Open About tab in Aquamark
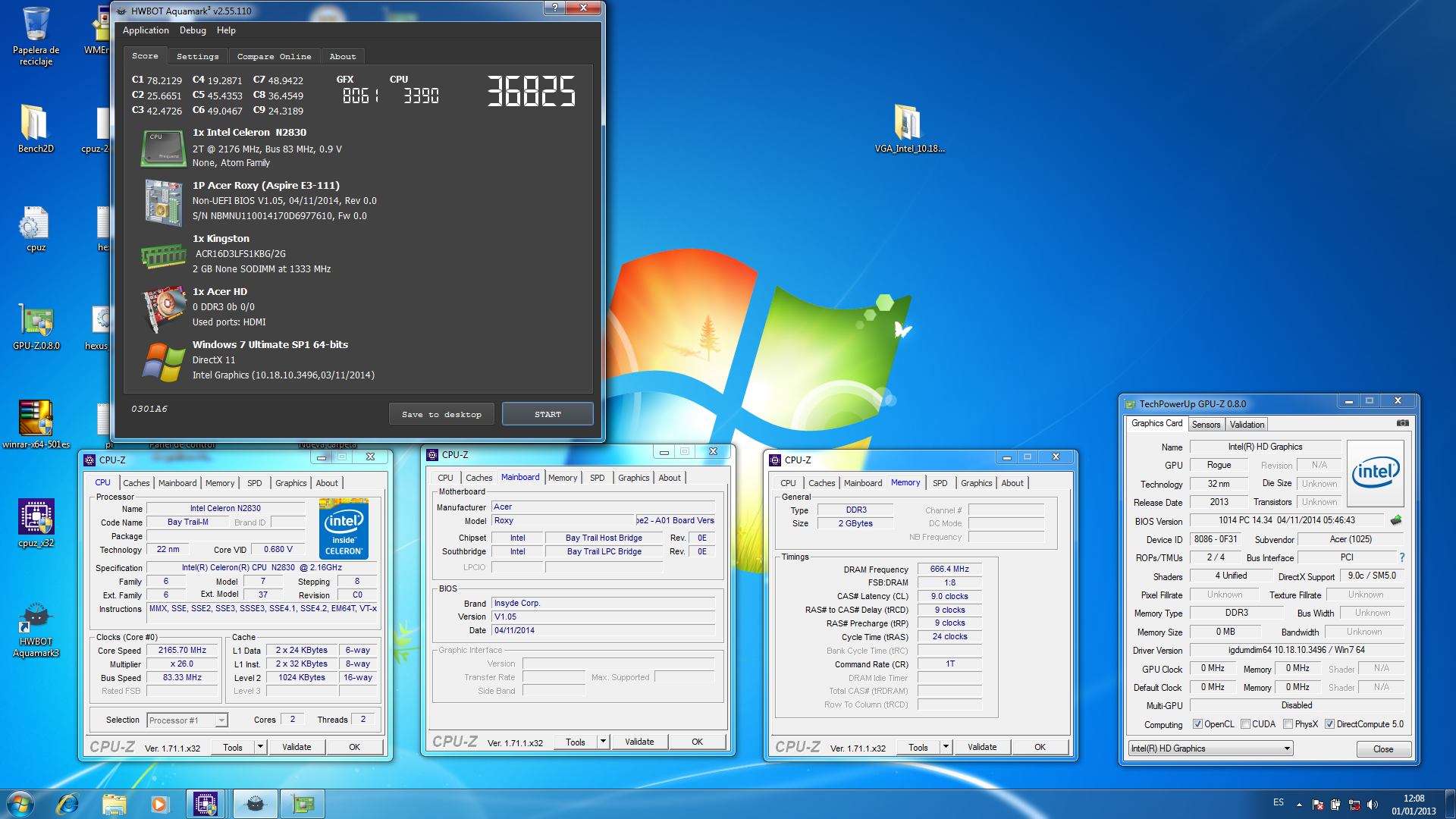The width and height of the screenshot is (1456, 819). (x=343, y=56)
